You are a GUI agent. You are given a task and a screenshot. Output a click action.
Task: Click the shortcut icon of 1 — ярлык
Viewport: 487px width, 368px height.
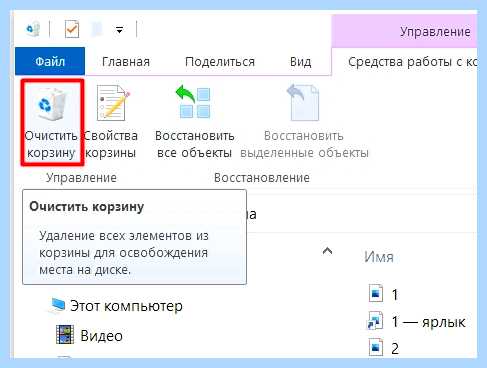point(375,321)
